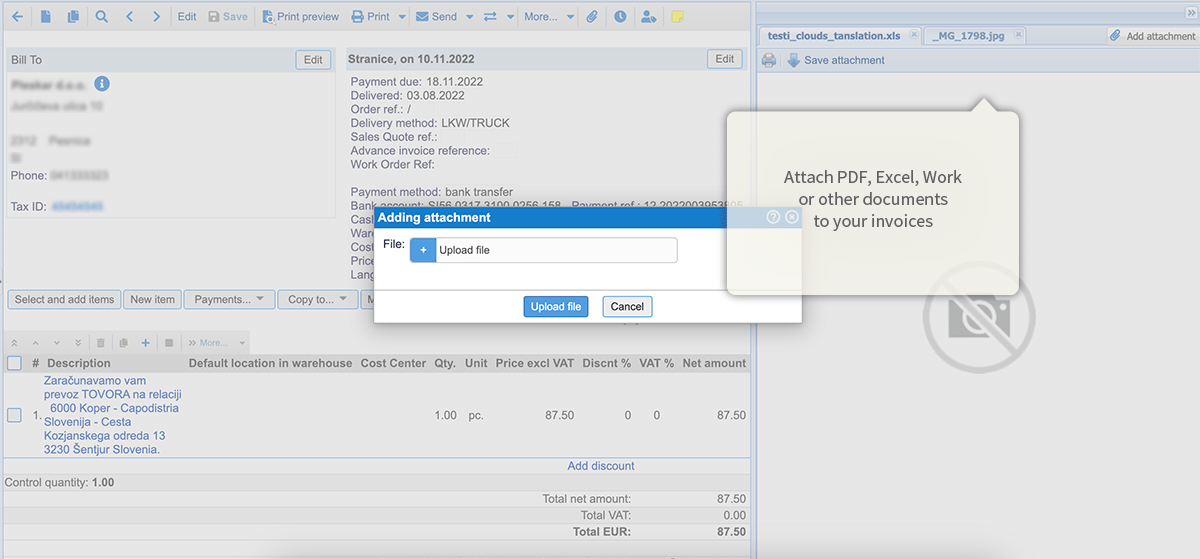Expand the Send dropdown arrow
Screen dimensions: 1200x559
469,17
